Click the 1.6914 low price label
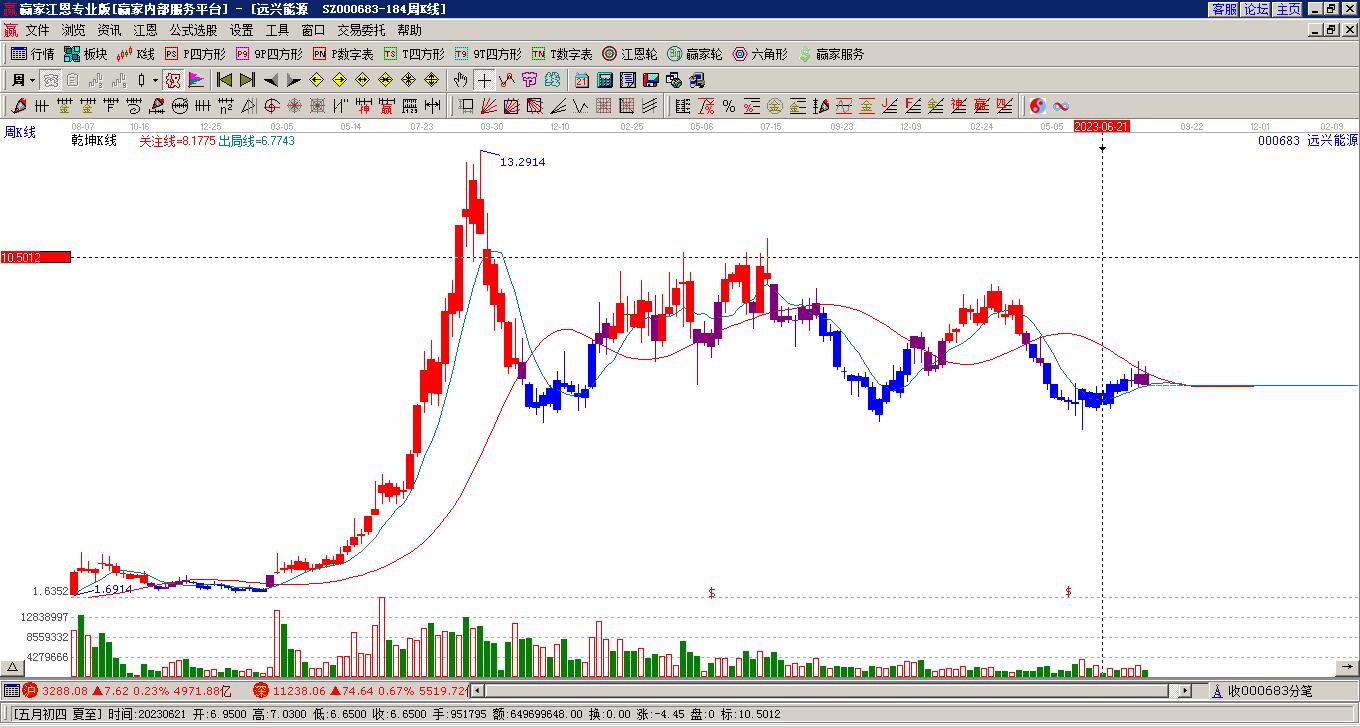Viewport: 1360px width, 728px height. [x=113, y=590]
